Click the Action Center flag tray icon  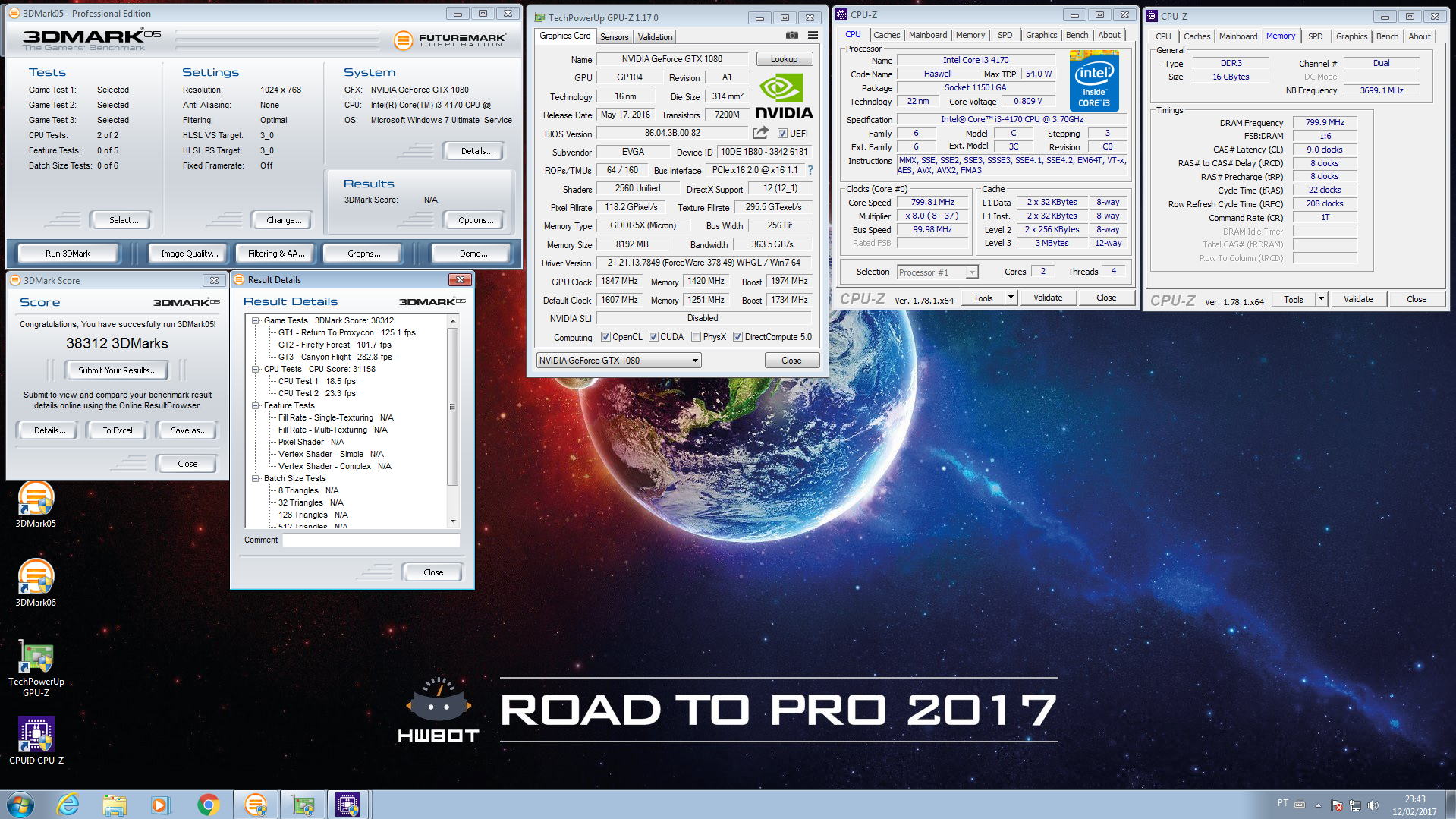(1337, 805)
